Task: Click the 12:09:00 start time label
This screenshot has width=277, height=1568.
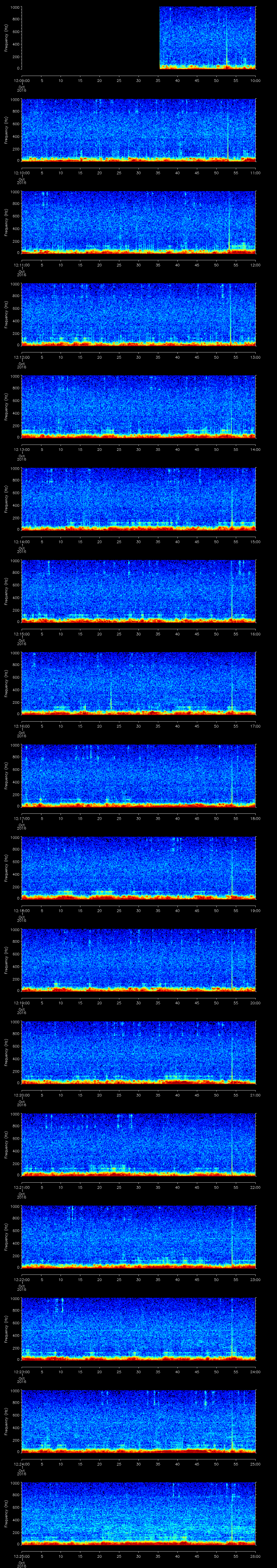Action: click(21, 80)
